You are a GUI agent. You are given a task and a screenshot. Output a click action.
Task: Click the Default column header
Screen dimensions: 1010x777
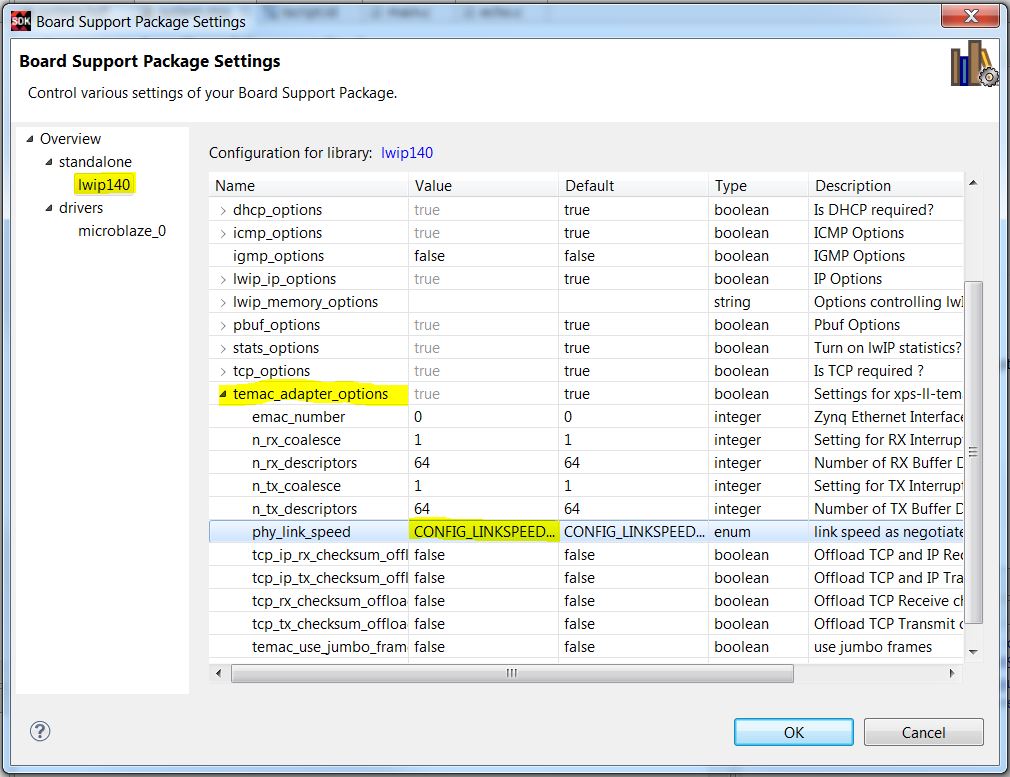pyautogui.click(x=634, y=186)
